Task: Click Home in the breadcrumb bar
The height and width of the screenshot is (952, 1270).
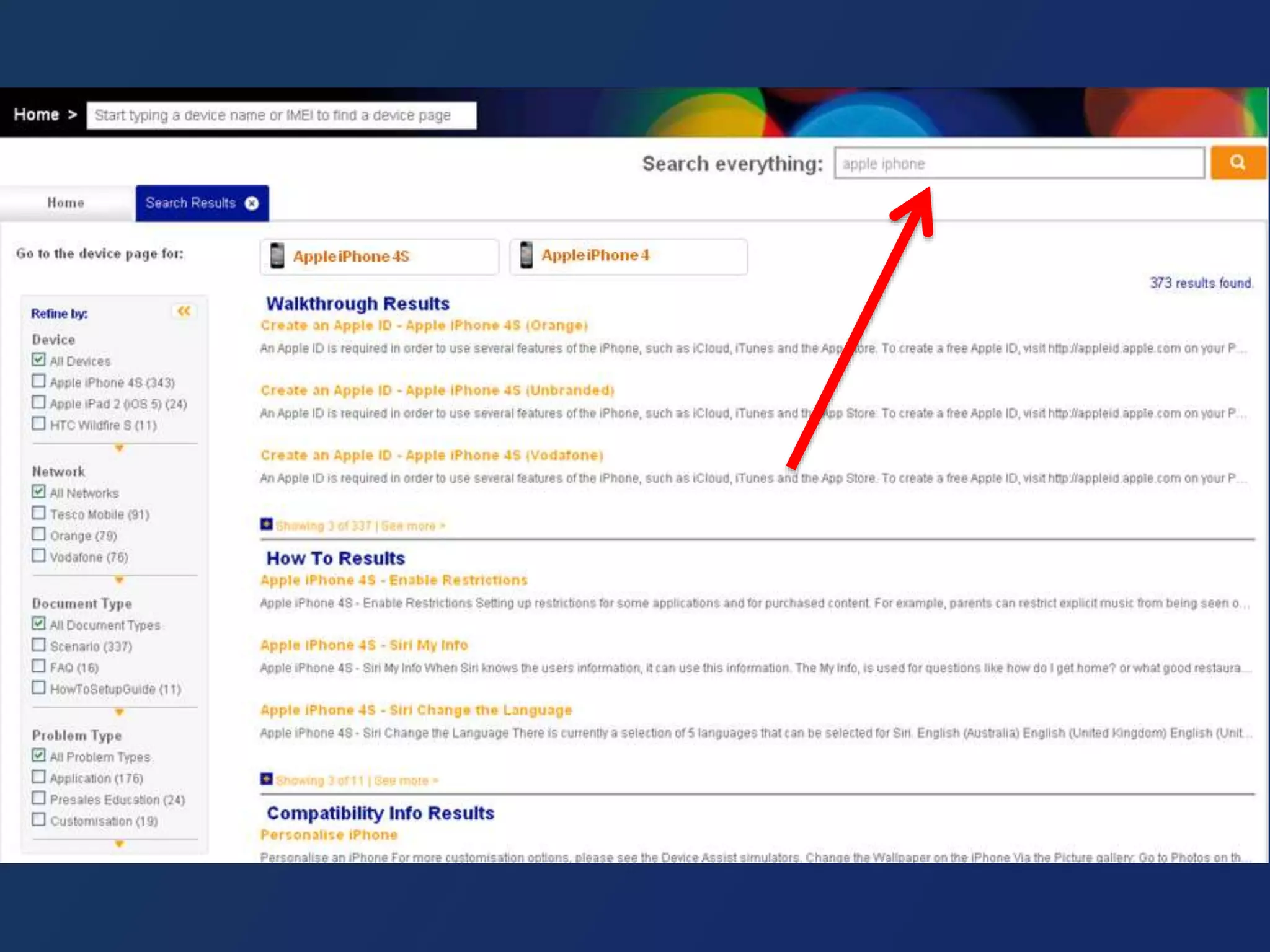Action: click(37, 115)
